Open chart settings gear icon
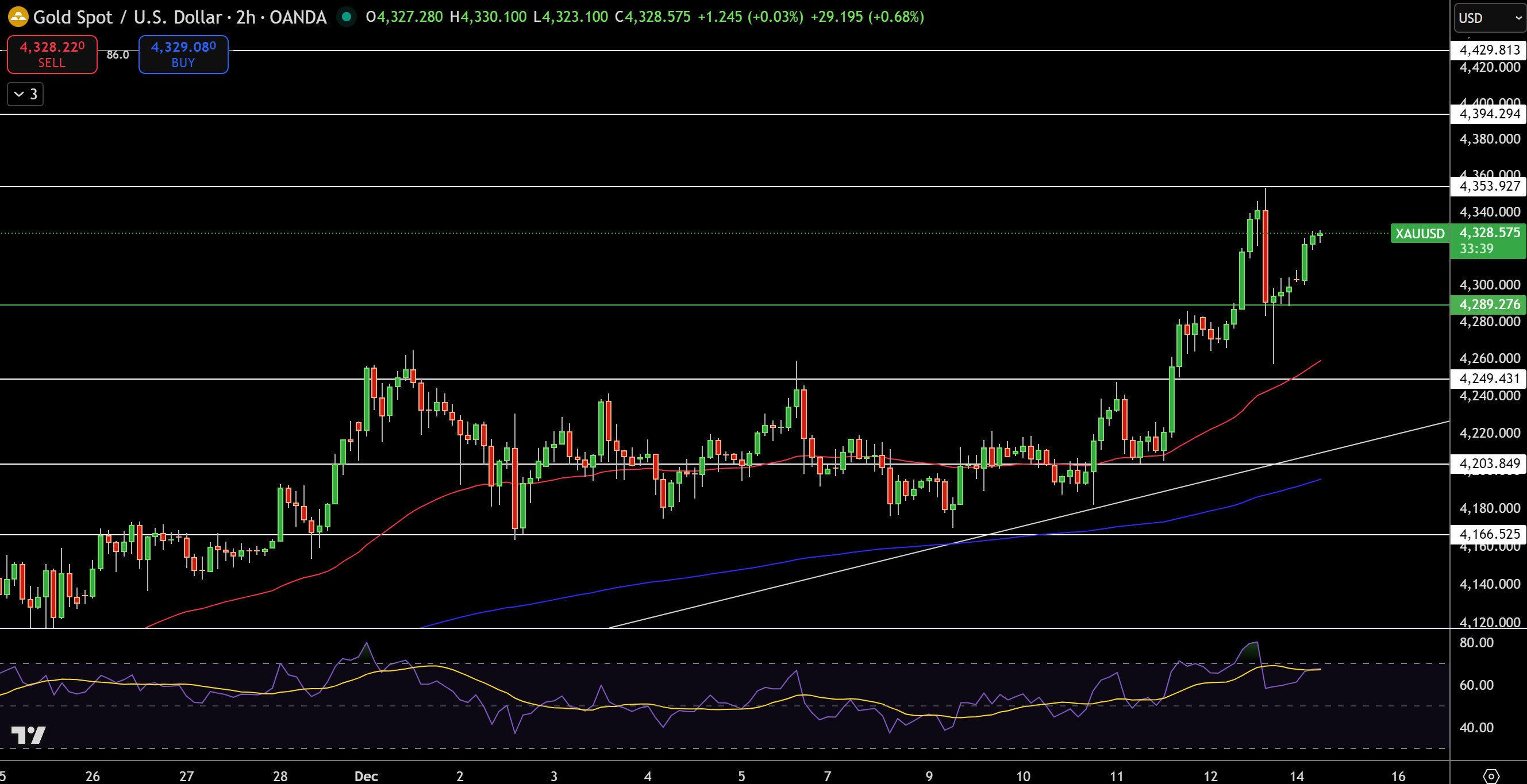Image resolution: width=1527 pixels, height=784 pixels. [1491, 776]
